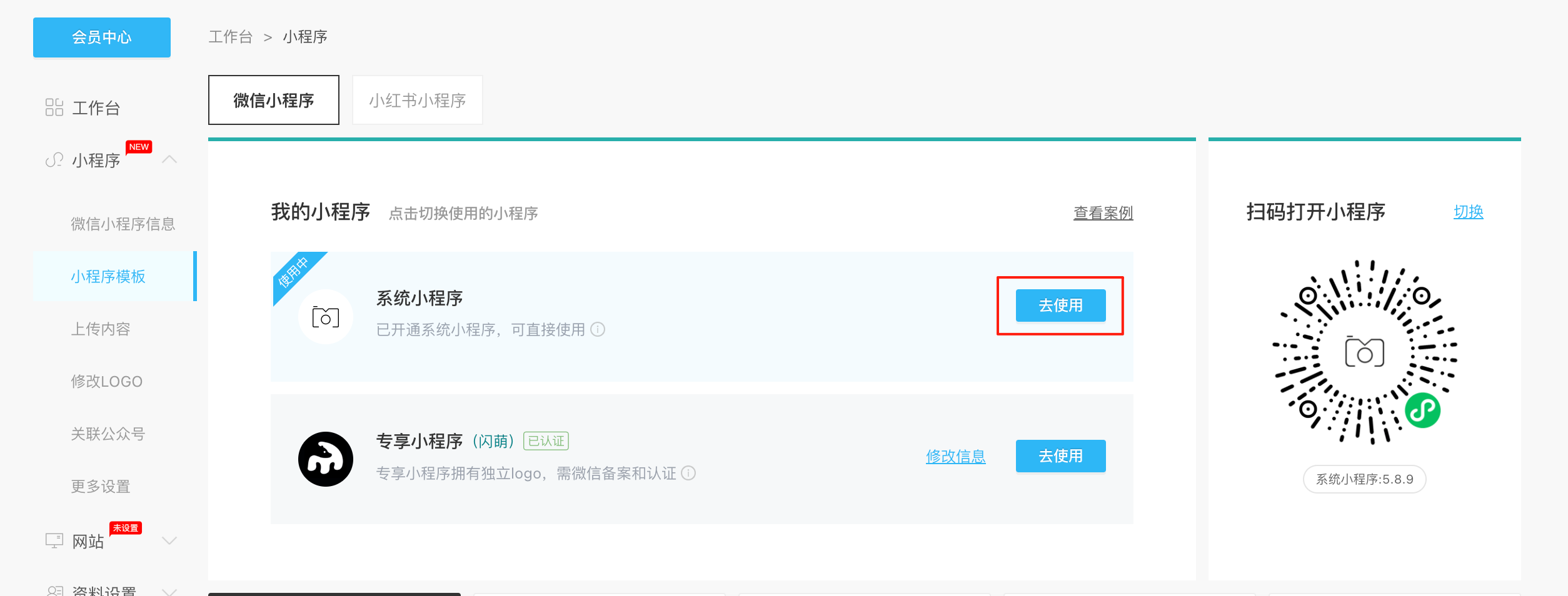Click the 系统小程序 title text
The width and height of the screenshot is (1568, 596).
point(420,298)
